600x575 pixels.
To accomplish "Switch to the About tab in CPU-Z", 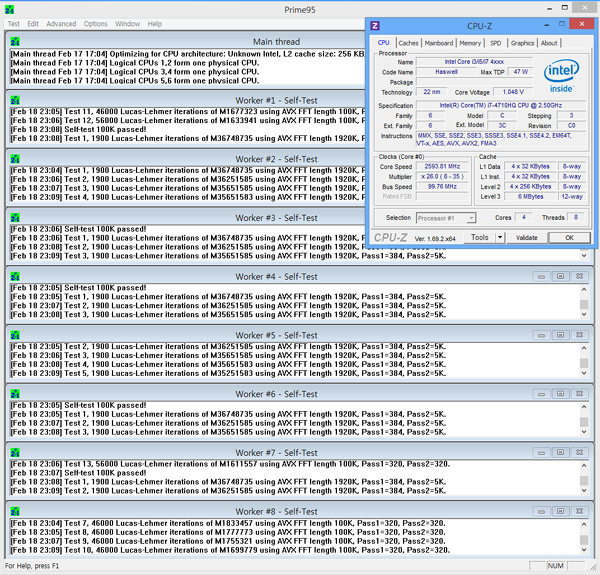I will pyautogui.click(x=549, y=43).
